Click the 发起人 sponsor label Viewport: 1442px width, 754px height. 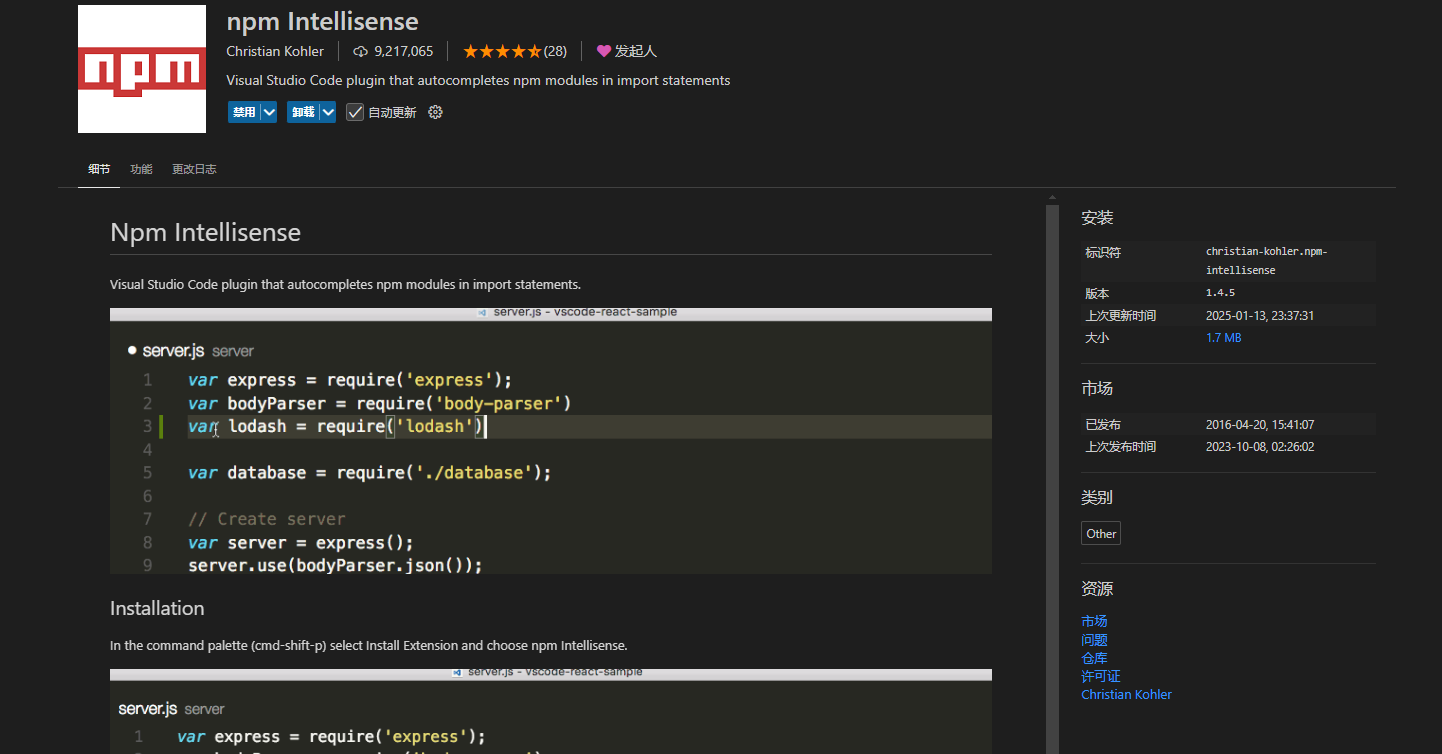pos(636,51)
